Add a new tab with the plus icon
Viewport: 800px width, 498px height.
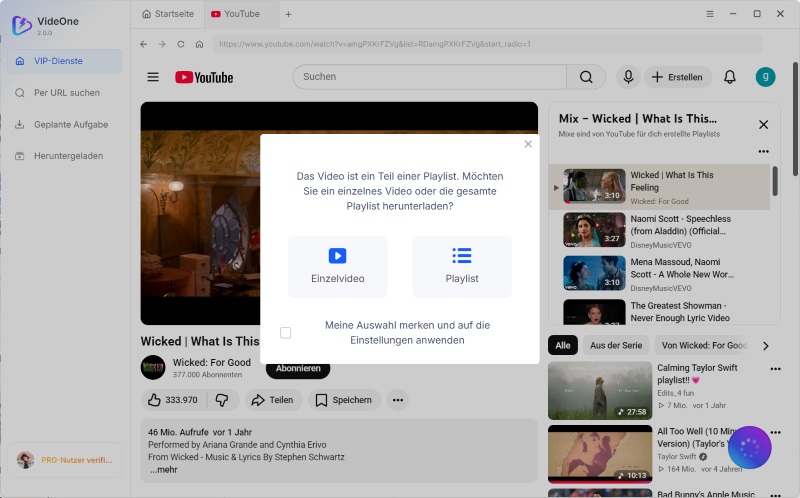288,14
